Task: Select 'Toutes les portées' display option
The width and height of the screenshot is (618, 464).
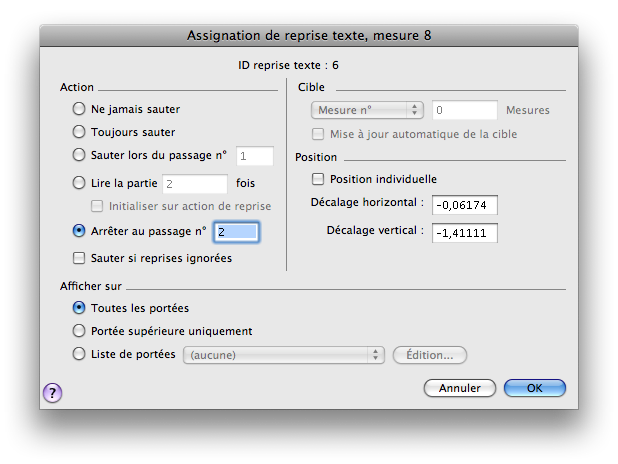Action: [80, 308]
